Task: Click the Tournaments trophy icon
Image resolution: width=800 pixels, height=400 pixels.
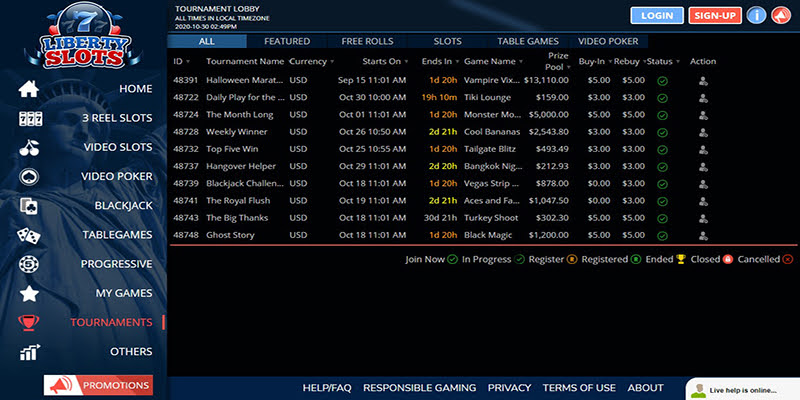Action: tap(29, 322)
